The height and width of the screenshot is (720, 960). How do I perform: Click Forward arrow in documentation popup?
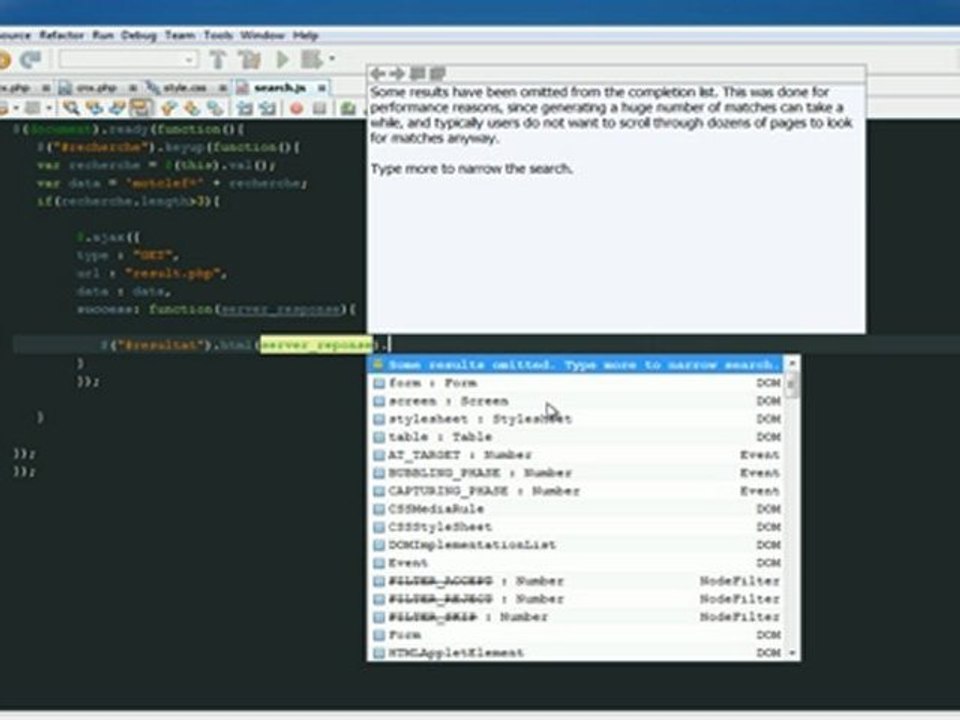(x=397, y=74)
